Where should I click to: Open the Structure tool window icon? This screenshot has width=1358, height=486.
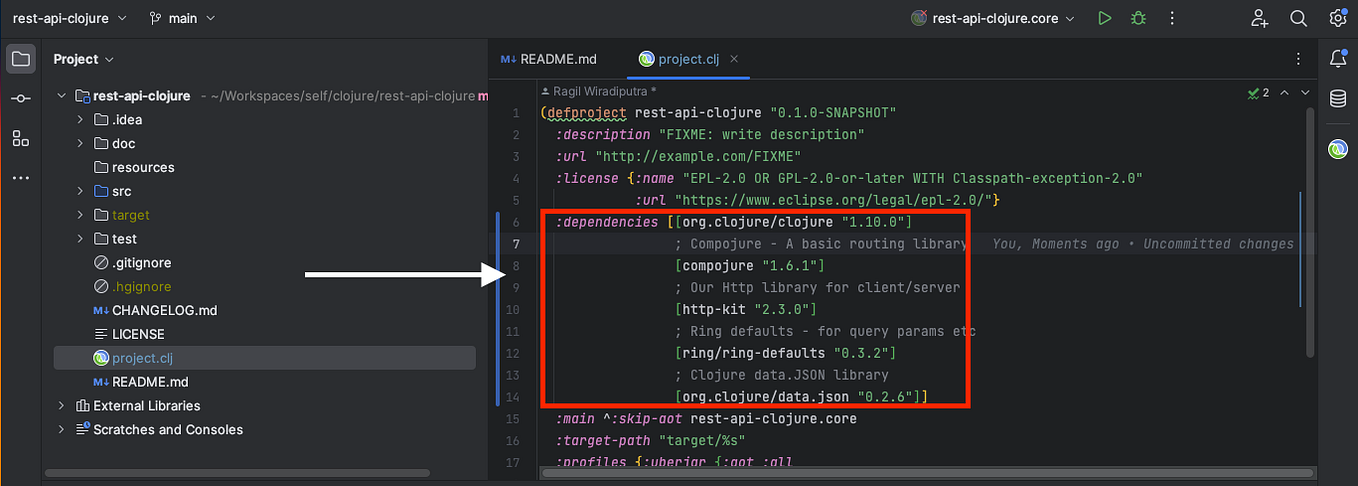pos(21,139)
